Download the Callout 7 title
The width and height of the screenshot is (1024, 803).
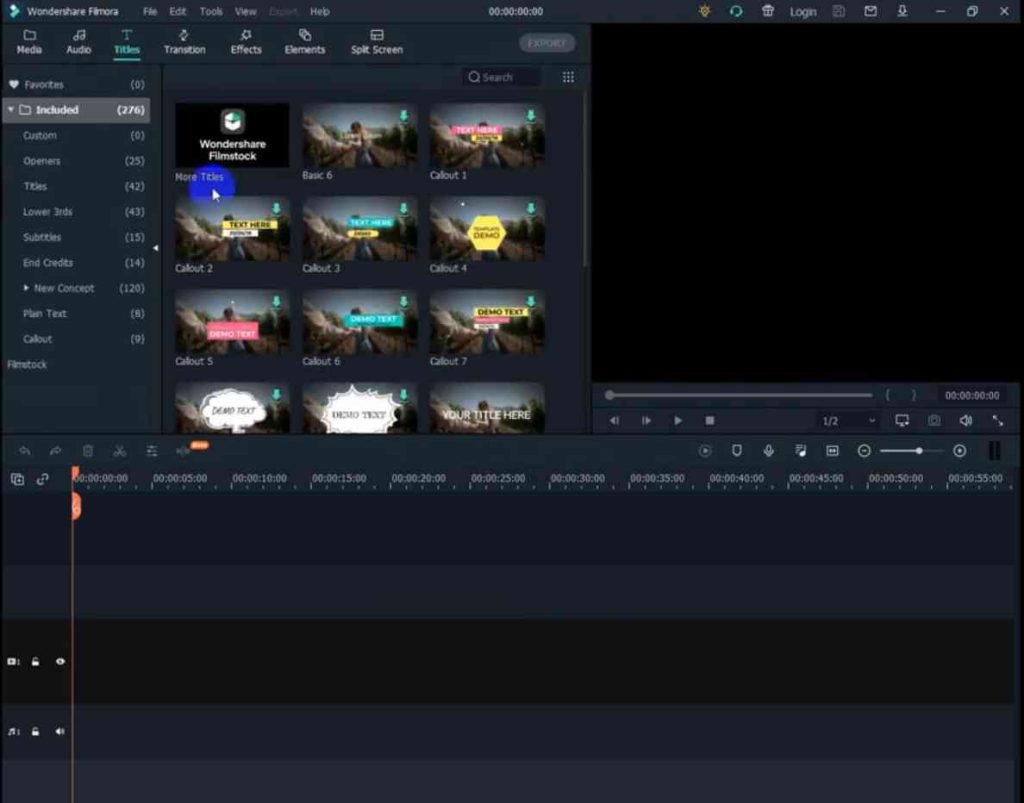pyautogui.click(x=531, y=302)
